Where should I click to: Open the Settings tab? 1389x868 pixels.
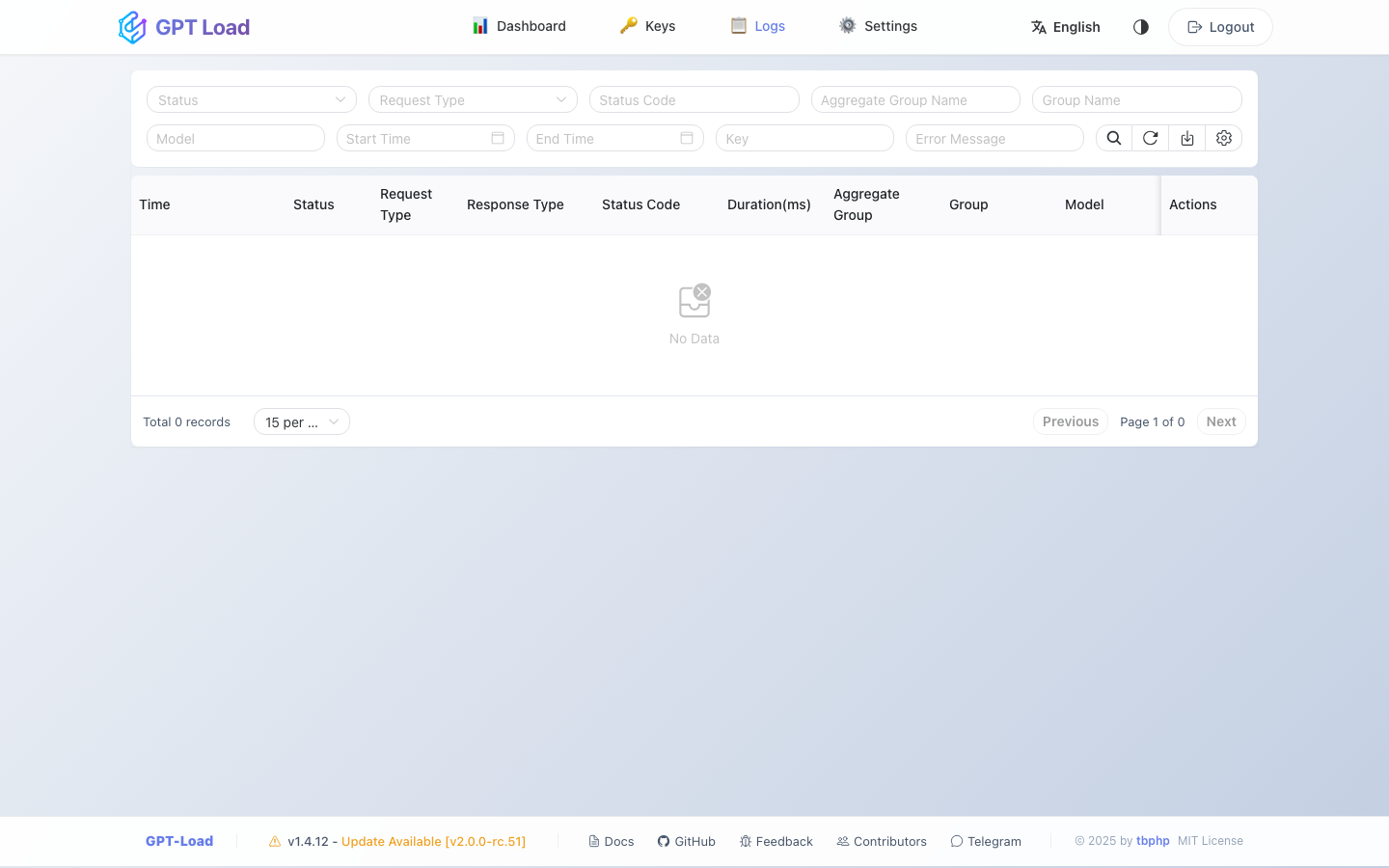[x=878, y=26]
